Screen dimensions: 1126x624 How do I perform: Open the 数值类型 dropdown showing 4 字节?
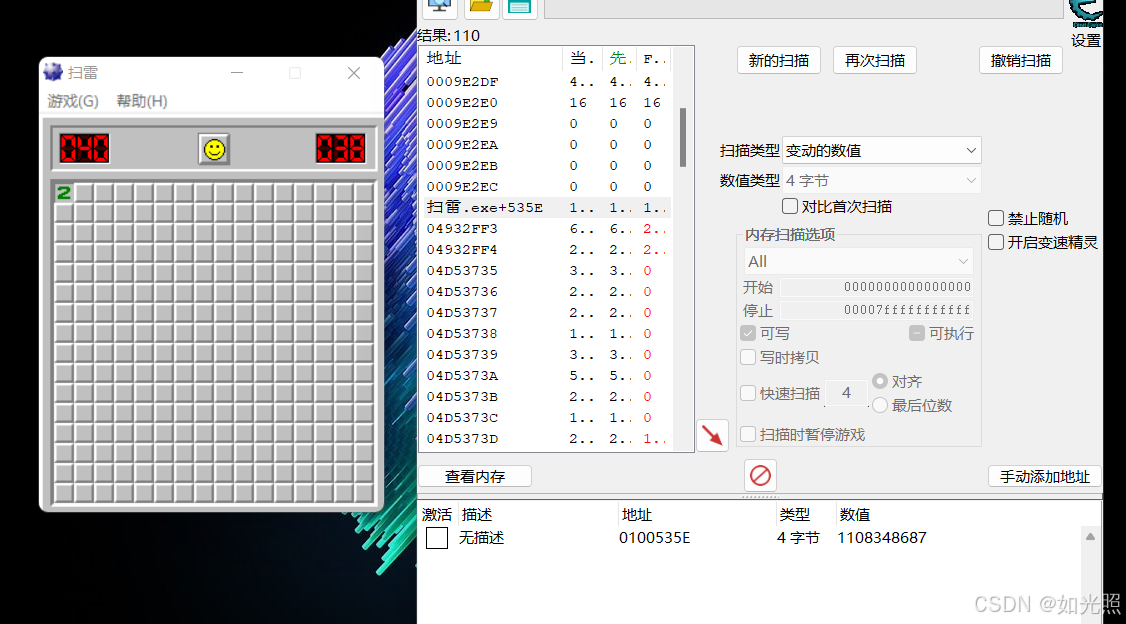click(x=881, y=181)
